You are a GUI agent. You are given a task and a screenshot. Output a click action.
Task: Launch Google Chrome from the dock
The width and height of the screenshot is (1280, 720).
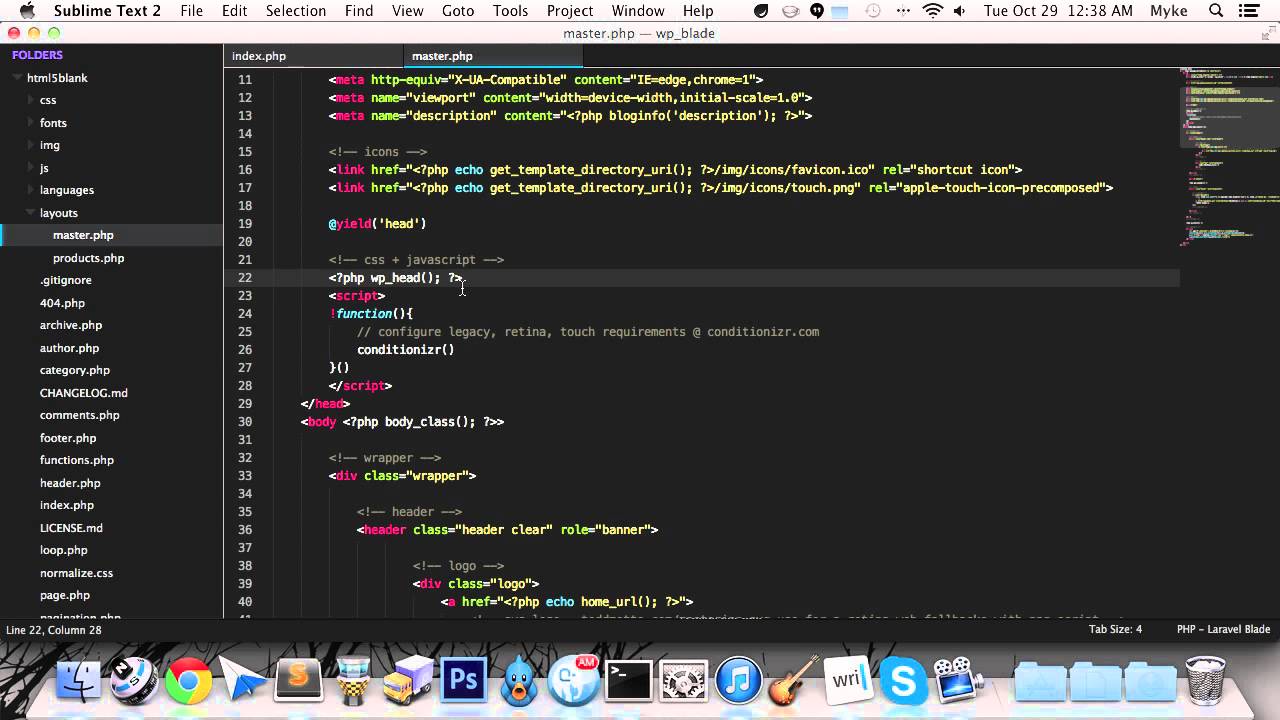click(188, 682)
